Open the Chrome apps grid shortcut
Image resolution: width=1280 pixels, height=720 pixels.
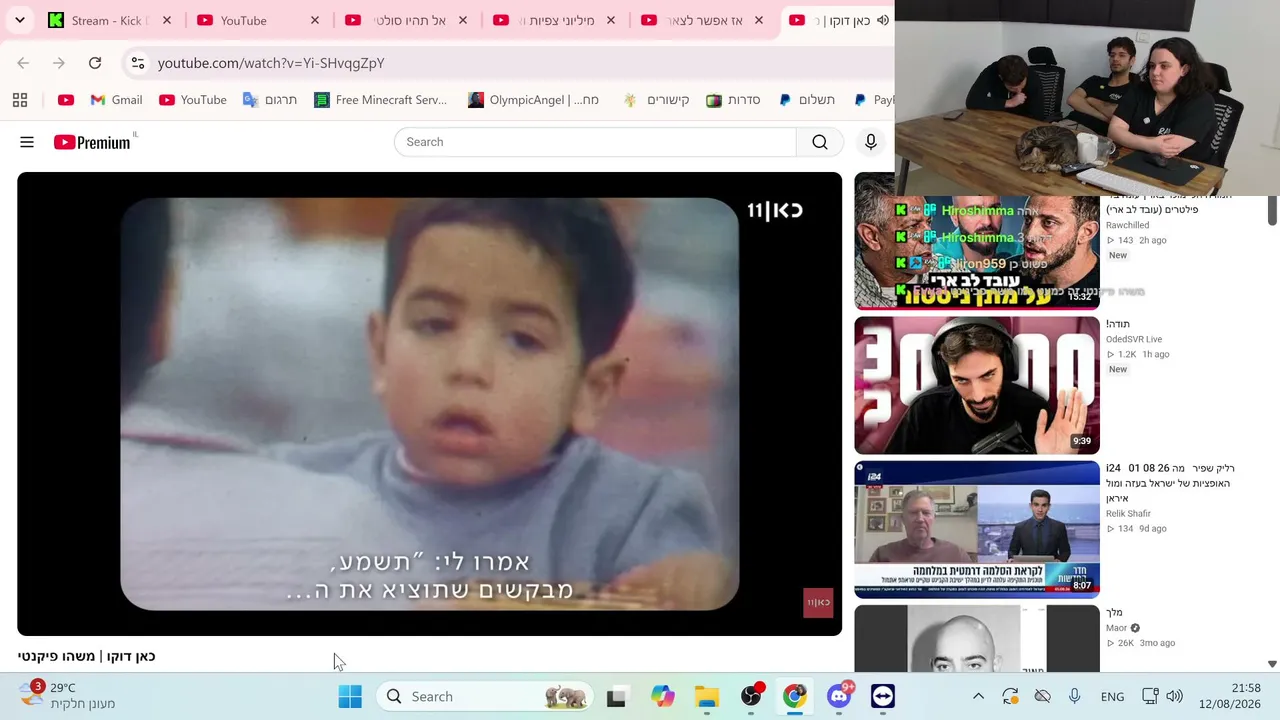click(x=20, y=100)
